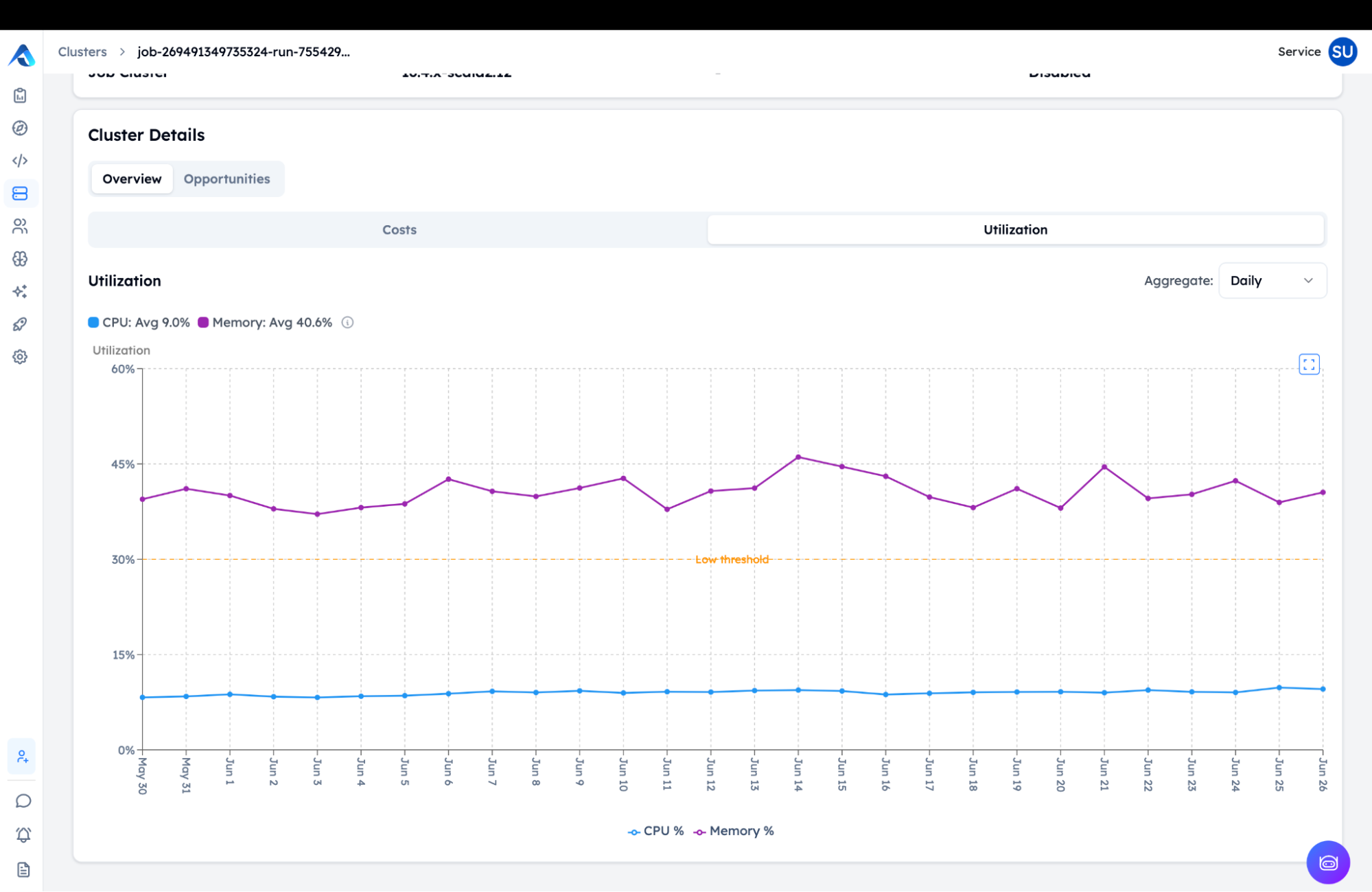Open the notifications bell icon

(x=23, y=835)
